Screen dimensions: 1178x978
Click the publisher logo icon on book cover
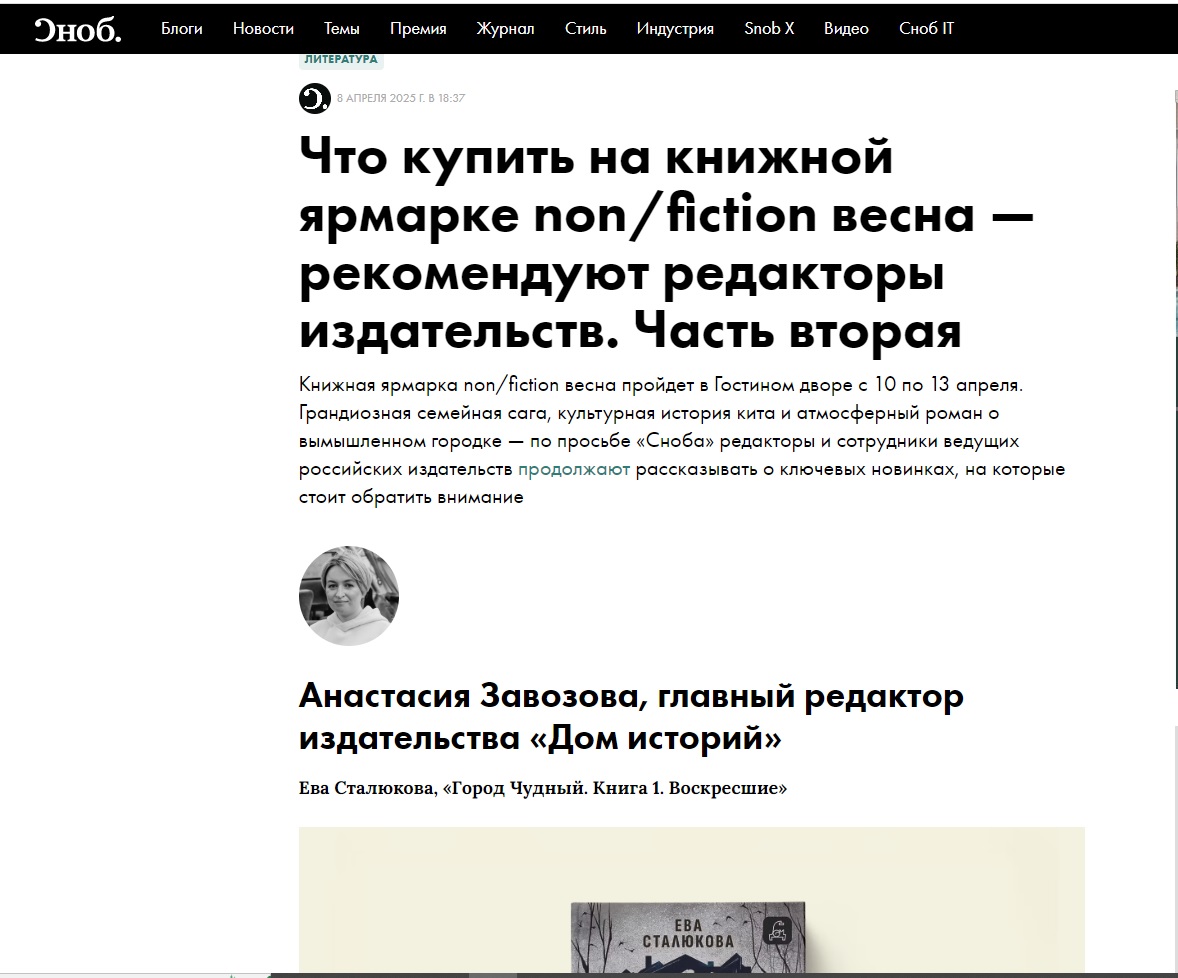pyautogui.click(x=777, y=930)
